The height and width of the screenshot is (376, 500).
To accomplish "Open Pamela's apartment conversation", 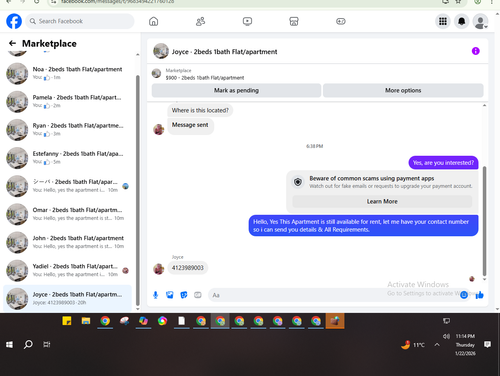I will [x=68, y=102].
